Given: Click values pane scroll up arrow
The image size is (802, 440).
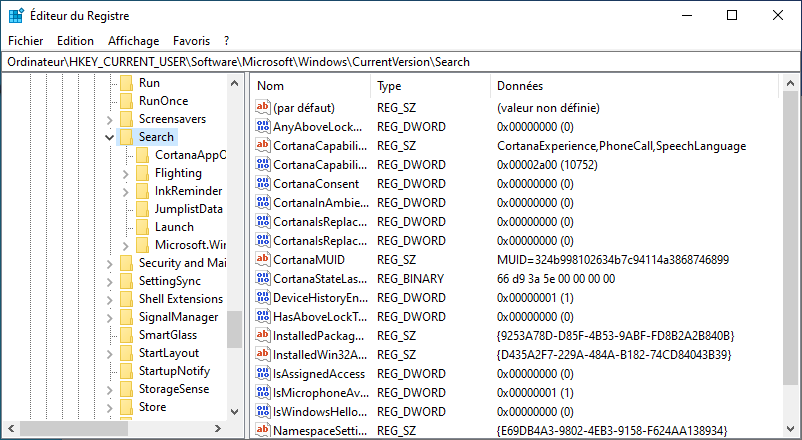Looking at the screenshot, I should tap(790, 83).
